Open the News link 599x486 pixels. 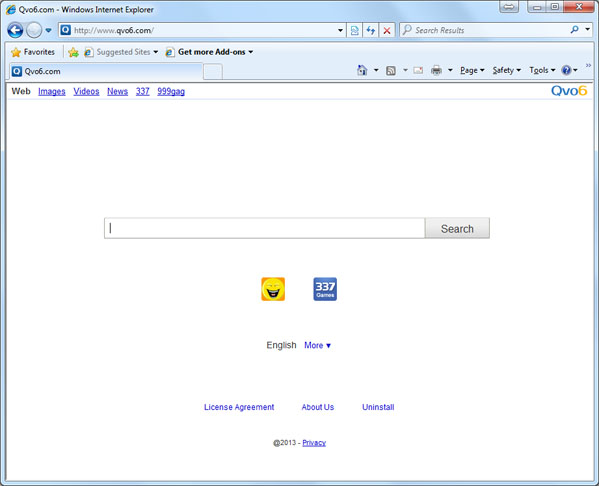tap(117, 92)
